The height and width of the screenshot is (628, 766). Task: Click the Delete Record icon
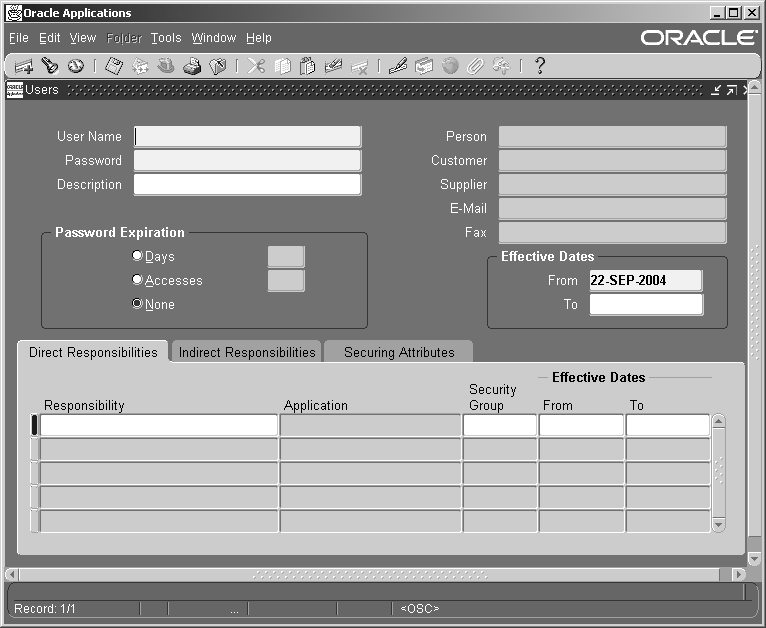point(359,66)
